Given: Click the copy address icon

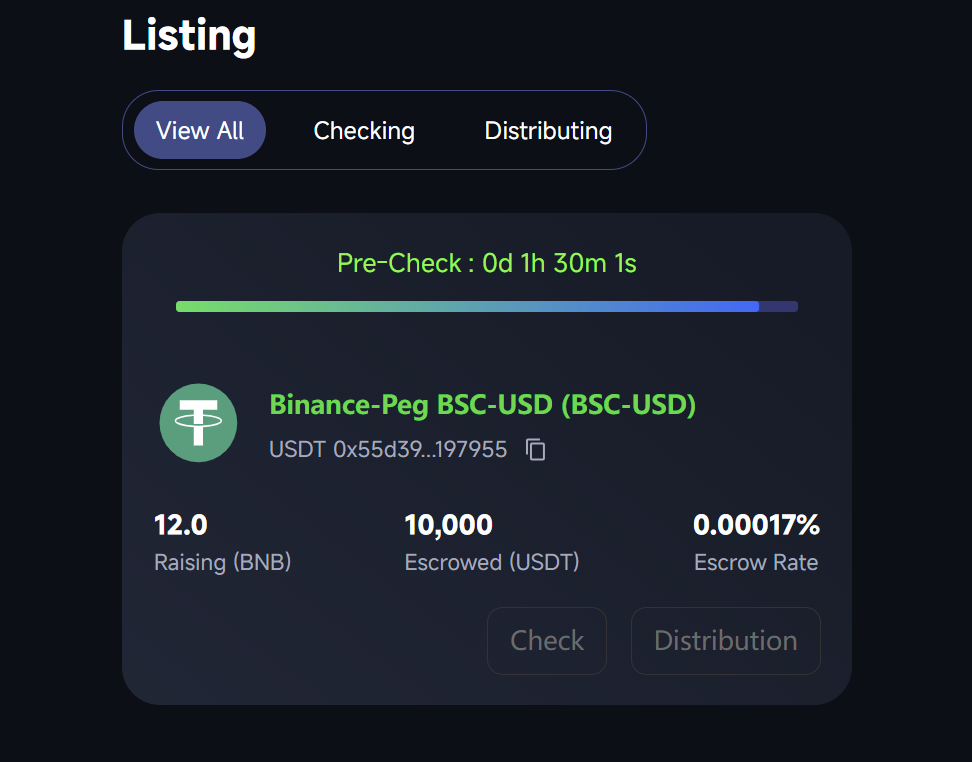Looking at the screenshot, I should [536, 450].
